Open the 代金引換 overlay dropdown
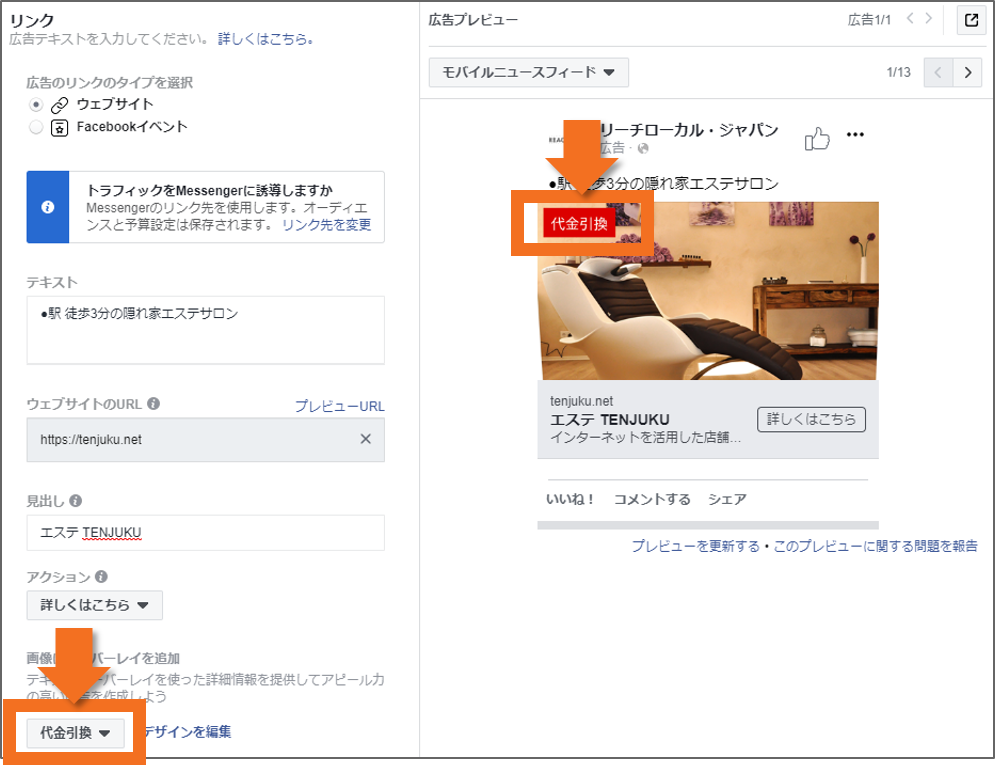The height and width of the screenshot is (765, 995). click(75, 733)
